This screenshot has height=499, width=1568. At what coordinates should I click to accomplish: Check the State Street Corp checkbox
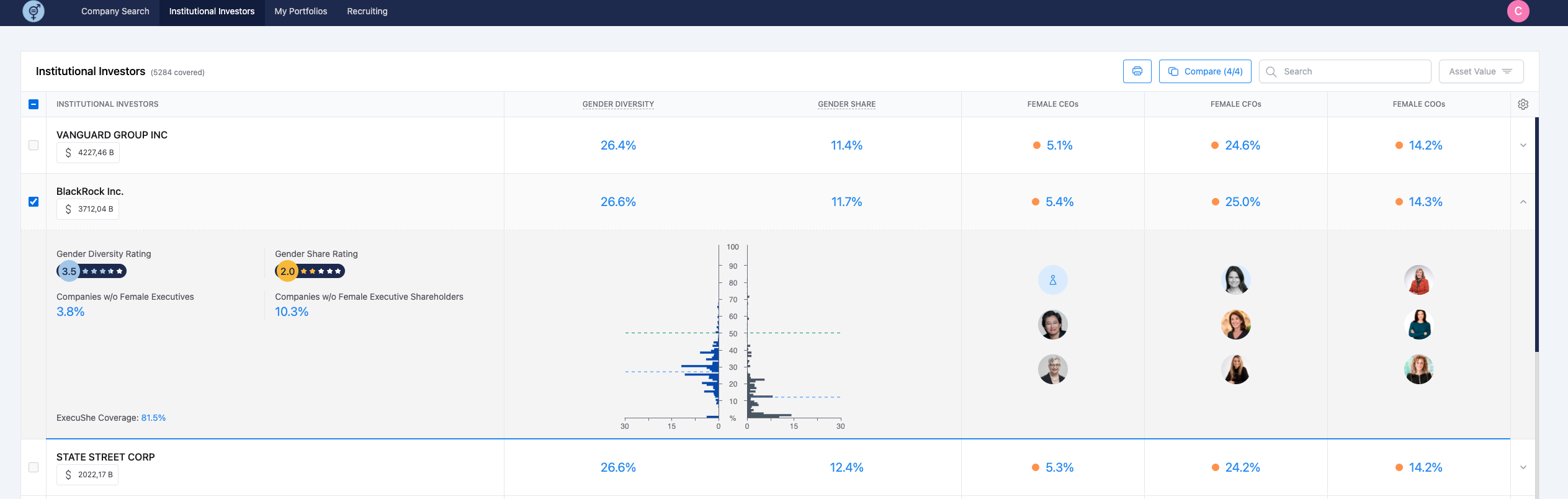34,467
